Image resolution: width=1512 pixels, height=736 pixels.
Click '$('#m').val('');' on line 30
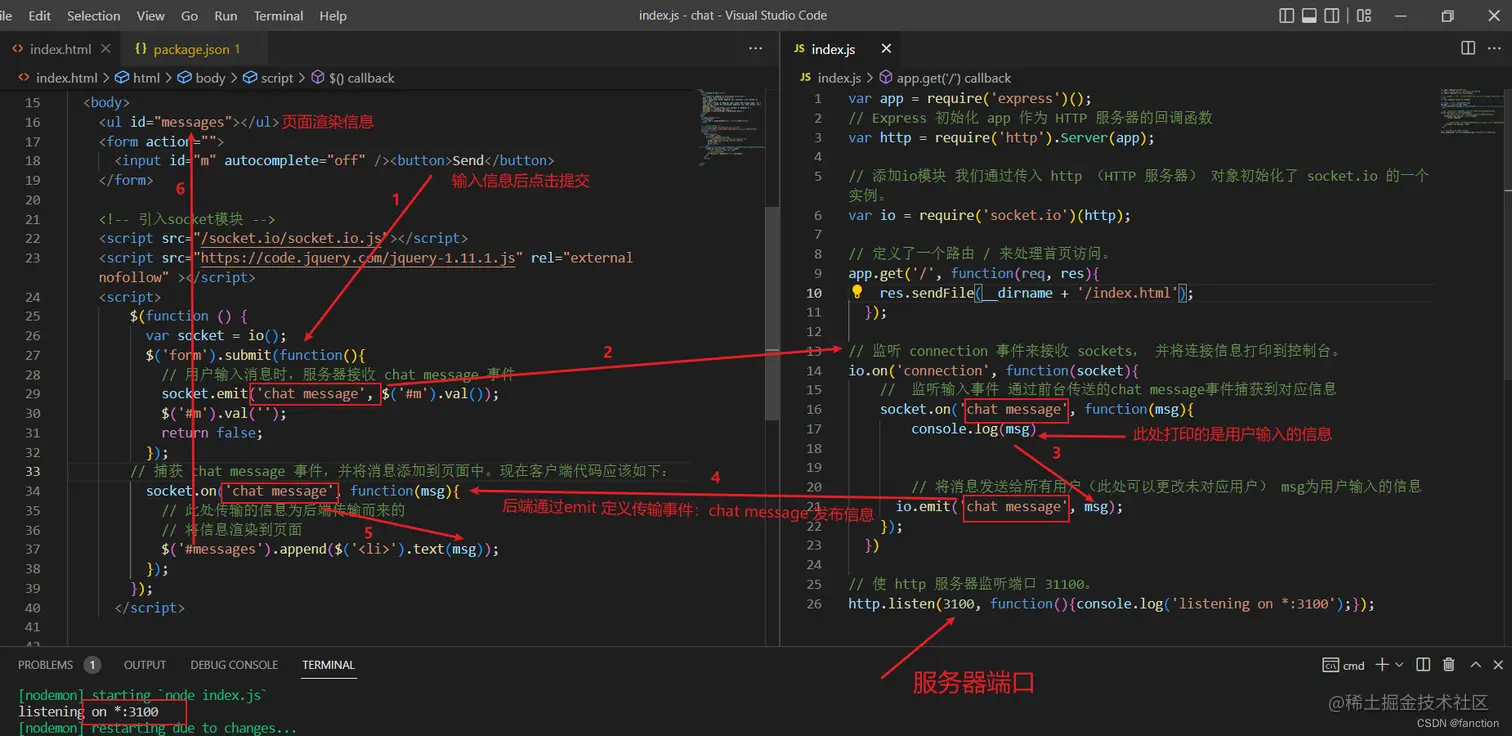223,414
